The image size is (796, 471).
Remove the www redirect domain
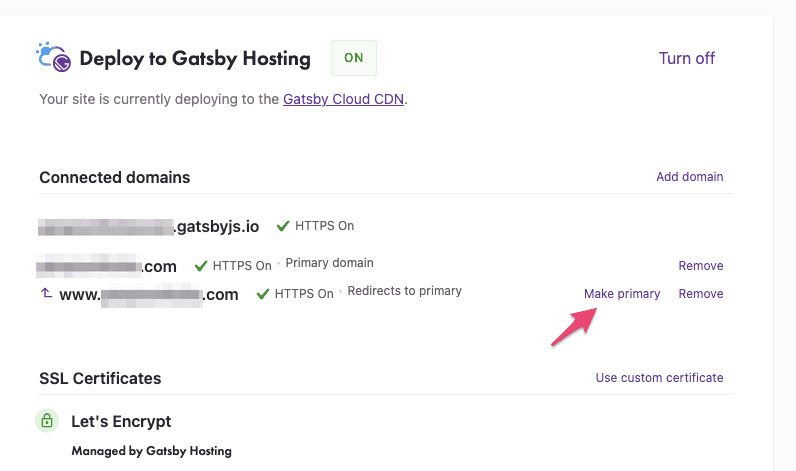pos(700,294)
